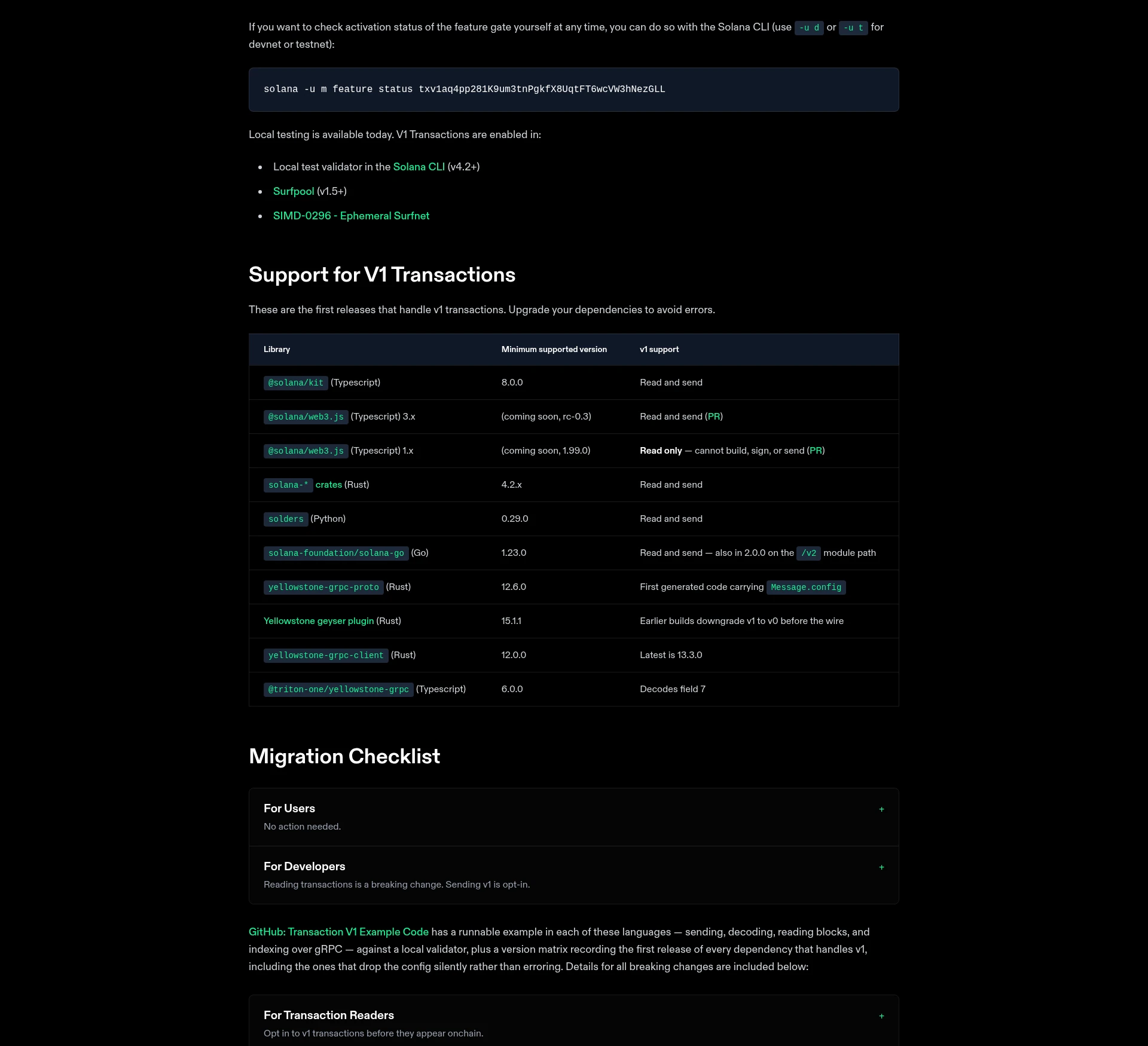
Task: Open the @triton-one/yellowstone-grpc link
Action: (338, 689)
